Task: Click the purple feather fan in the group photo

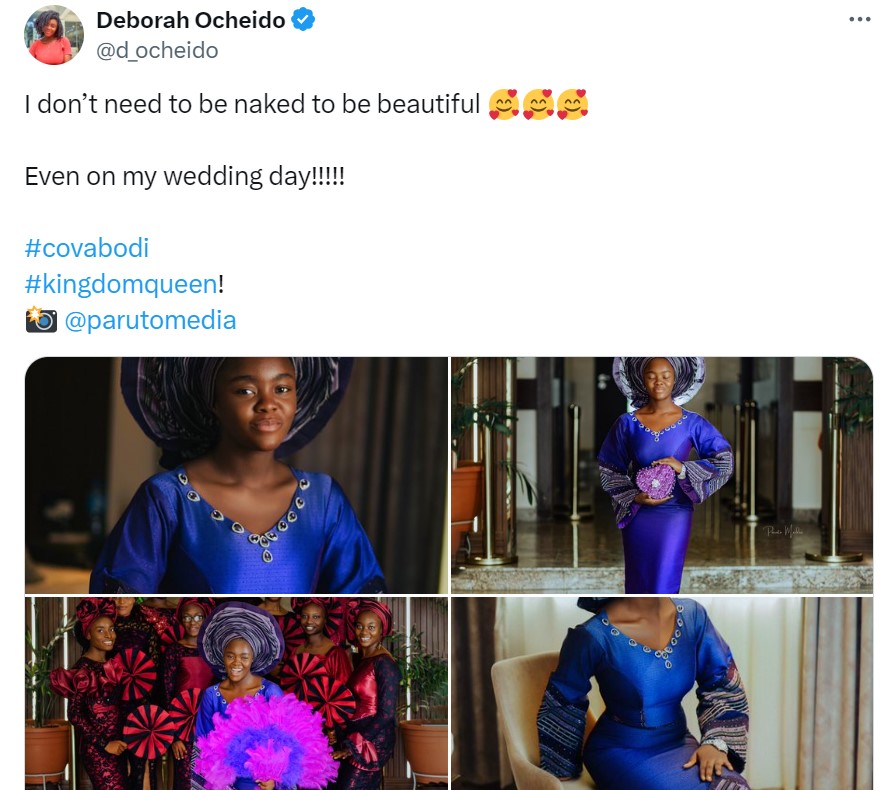Action: (x=264, y=742)
